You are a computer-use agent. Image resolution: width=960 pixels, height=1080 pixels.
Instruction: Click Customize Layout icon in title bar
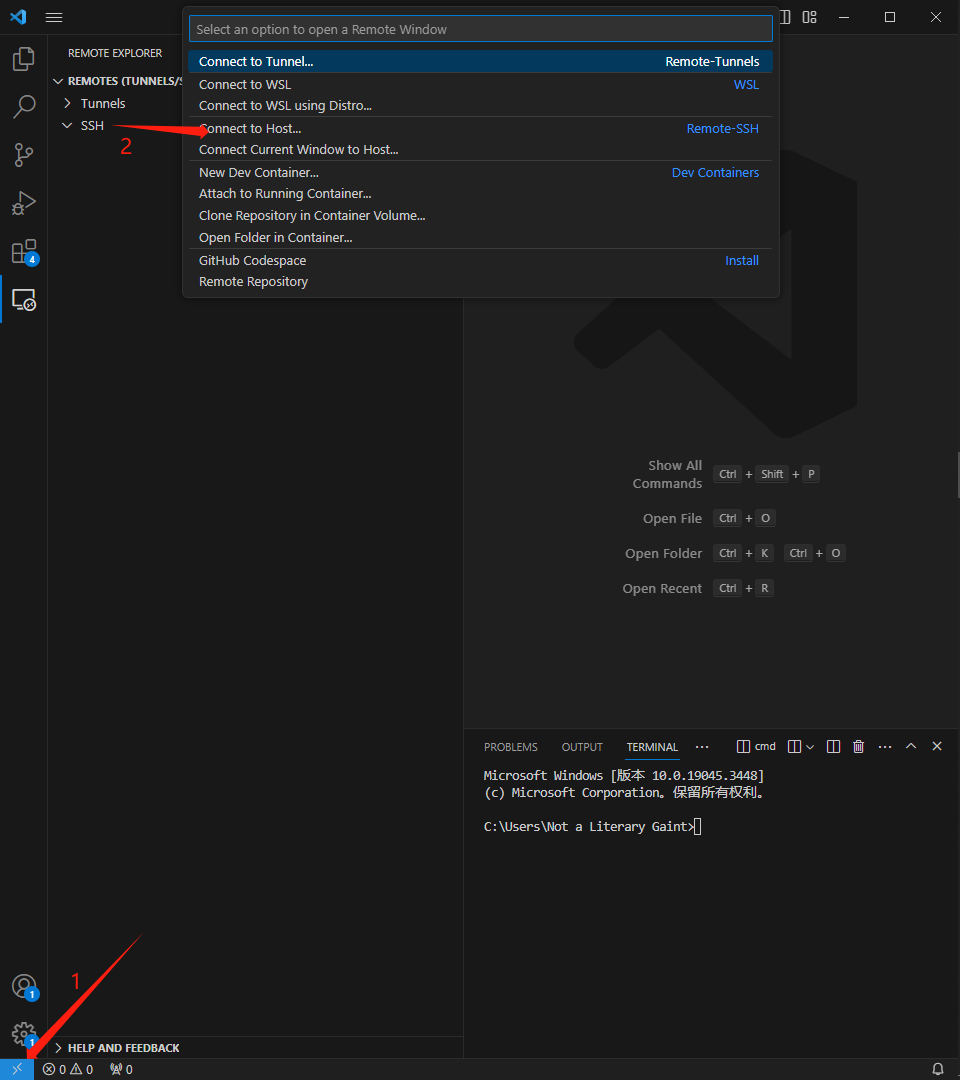pos(809,17)
